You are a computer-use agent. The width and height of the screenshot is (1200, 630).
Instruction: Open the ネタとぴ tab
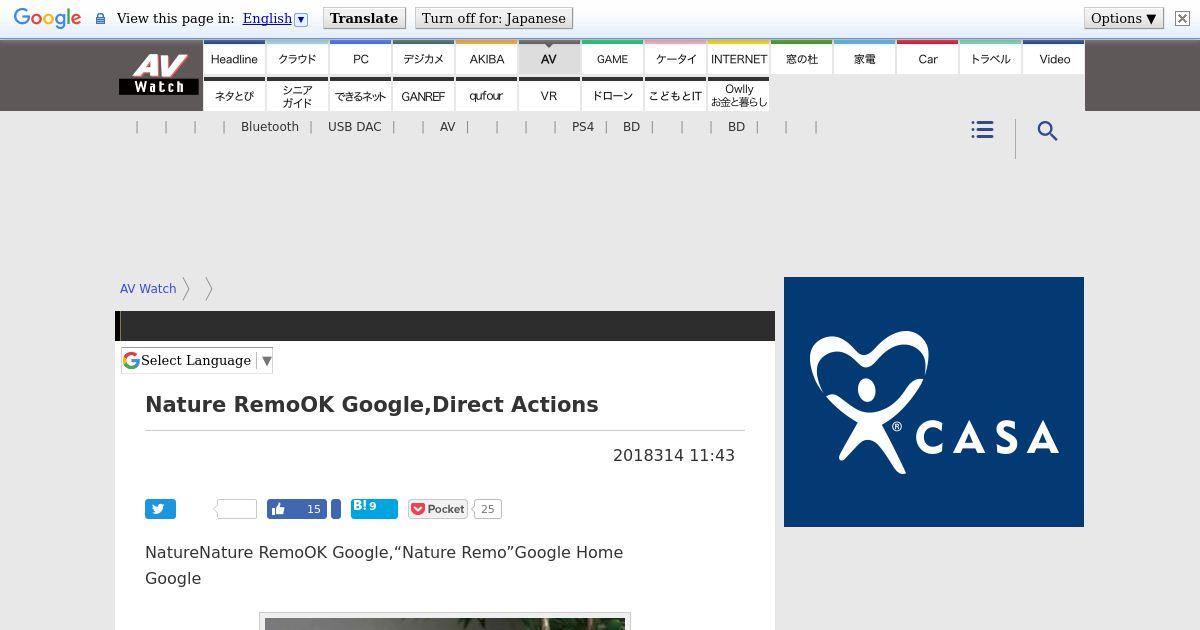coord(234,95)
